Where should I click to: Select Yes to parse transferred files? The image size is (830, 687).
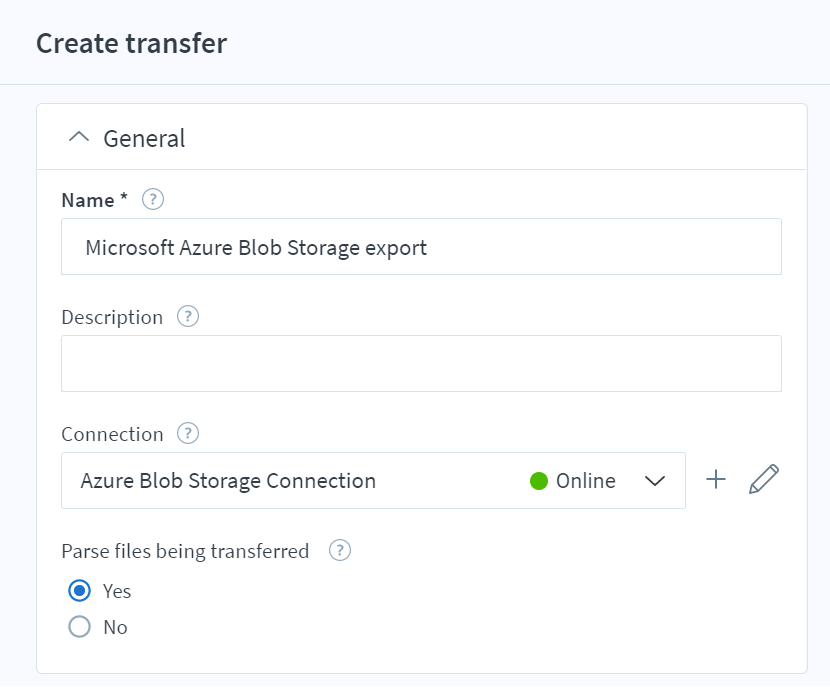tap(80, 591)
